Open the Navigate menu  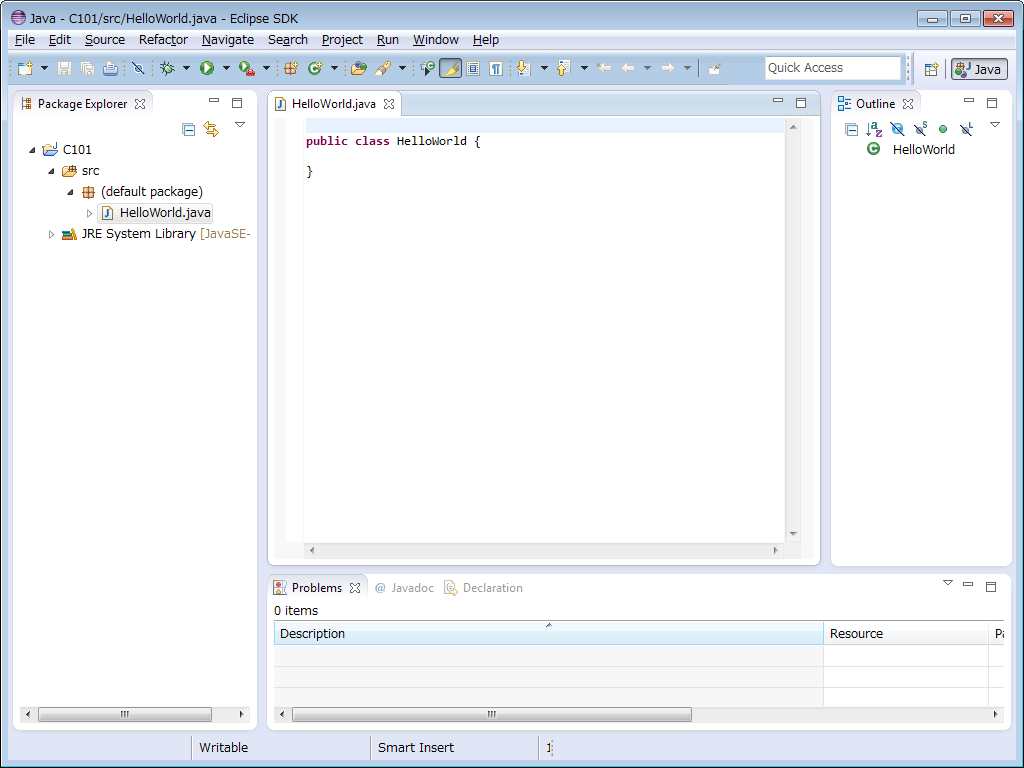tap(228, 40)
